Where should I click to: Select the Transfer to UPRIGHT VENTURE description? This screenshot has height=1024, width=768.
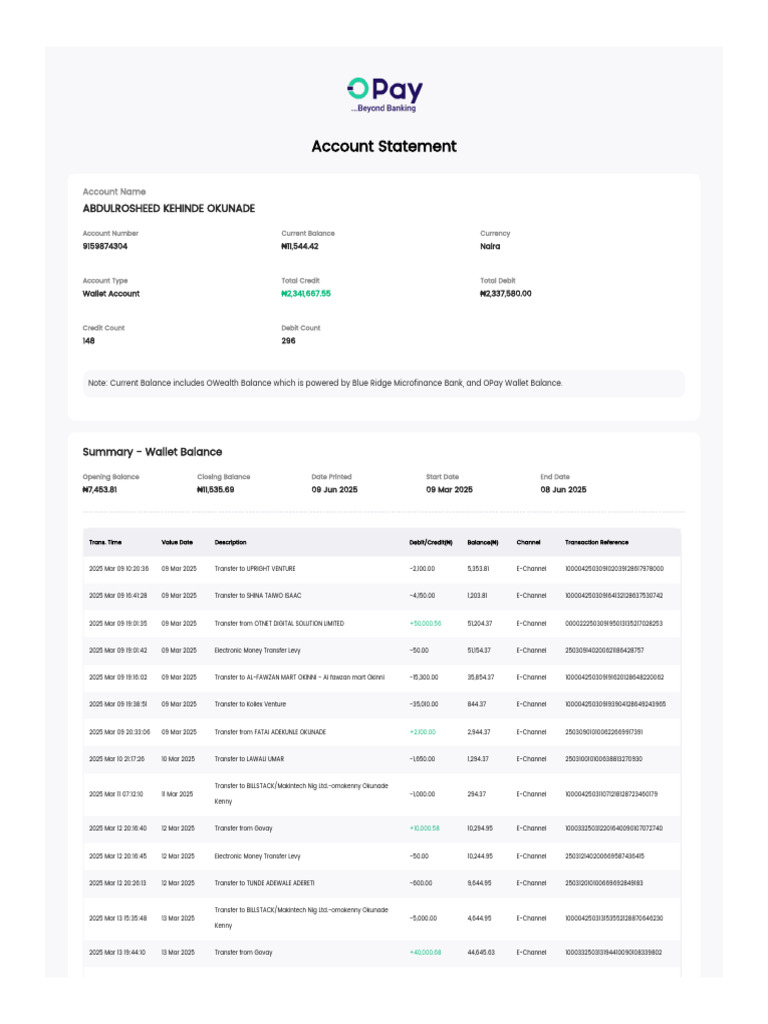255,569
